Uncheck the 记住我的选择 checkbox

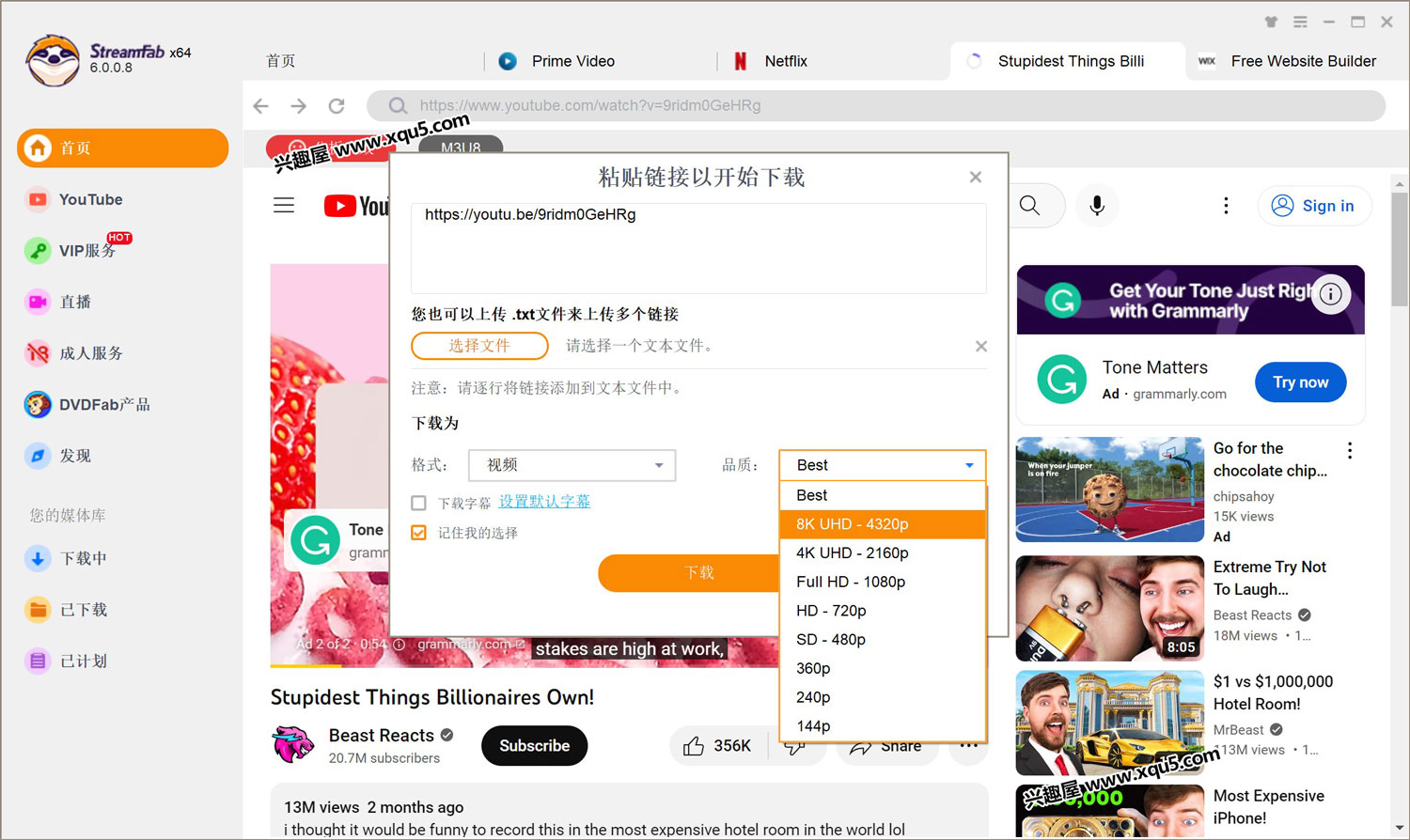click(419, 533)
